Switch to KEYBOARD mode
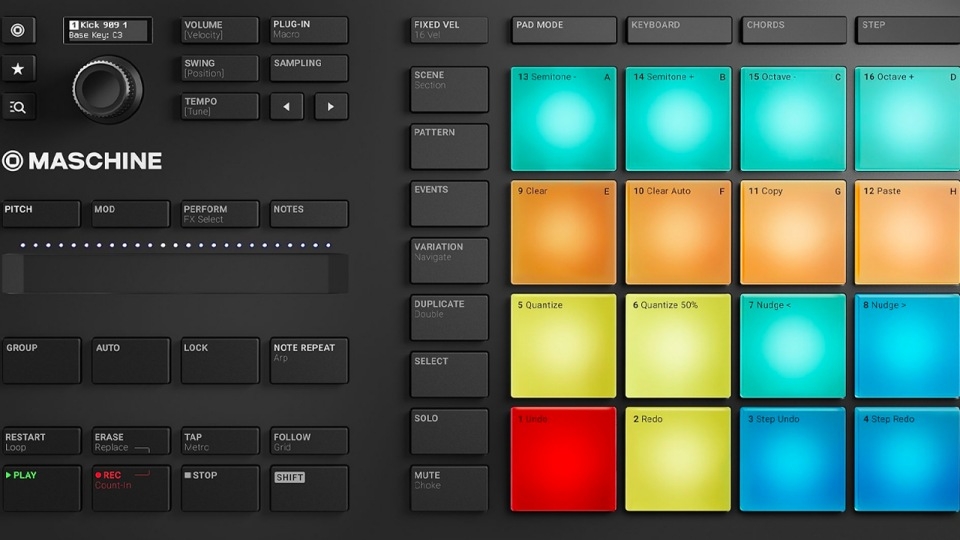The width and height of the screenshot is (960, 540). click(x=679, y=30)
